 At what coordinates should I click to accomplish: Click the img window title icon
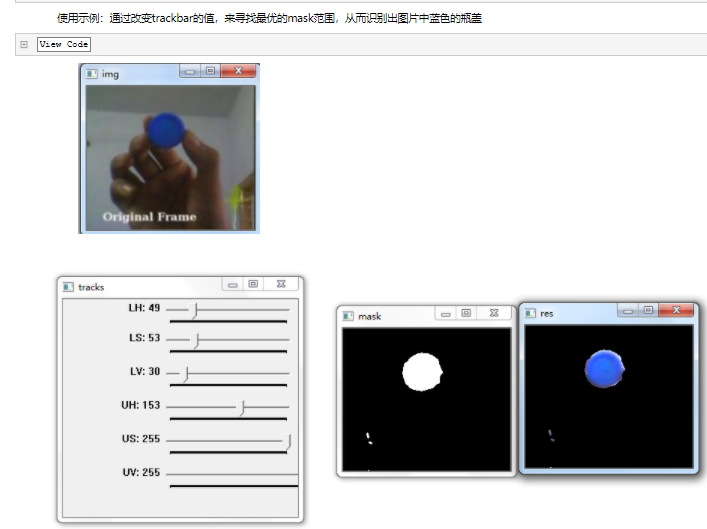pos(92,74)
